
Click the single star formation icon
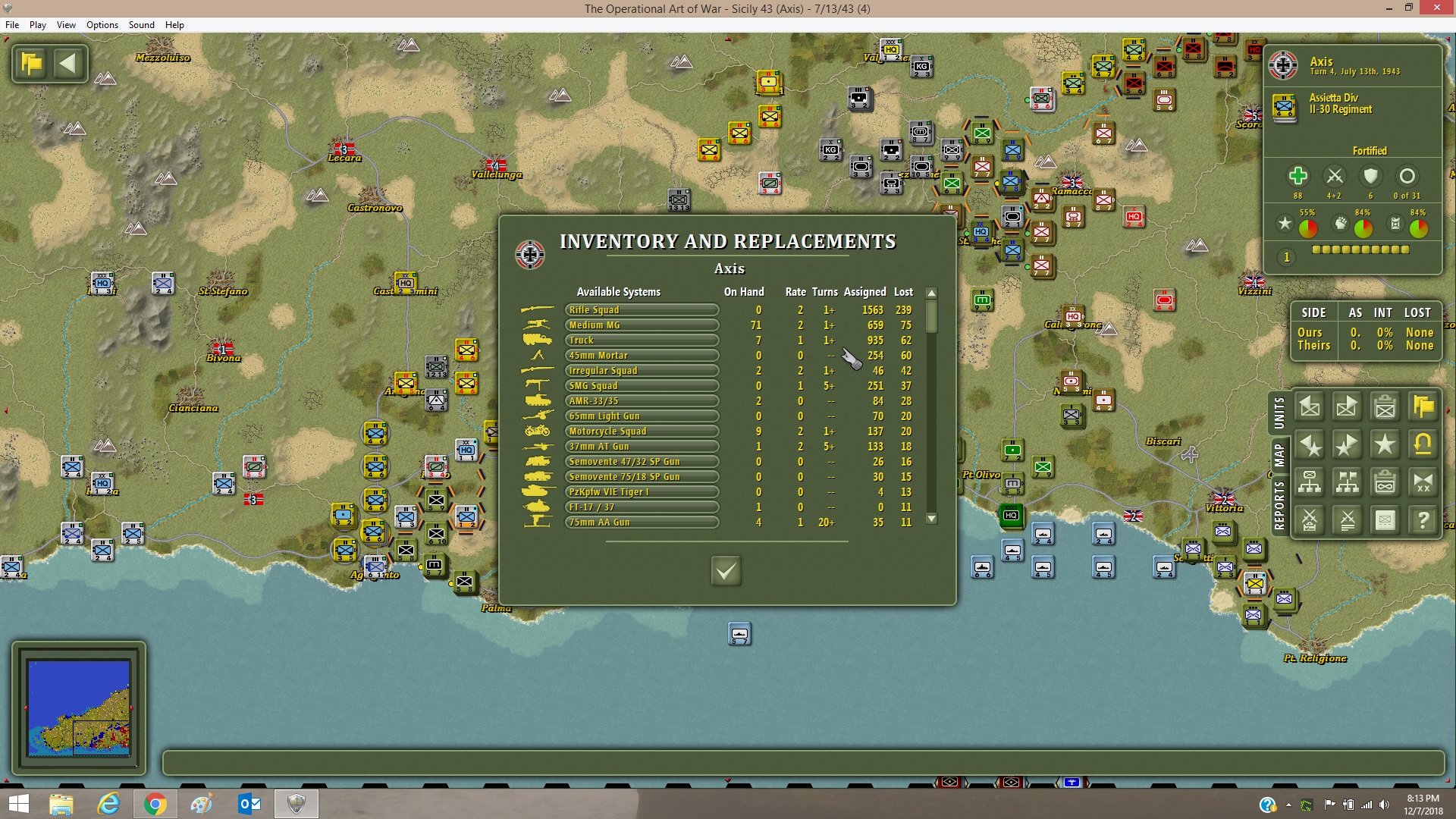pyautogui.click(x=1385, y=444)
